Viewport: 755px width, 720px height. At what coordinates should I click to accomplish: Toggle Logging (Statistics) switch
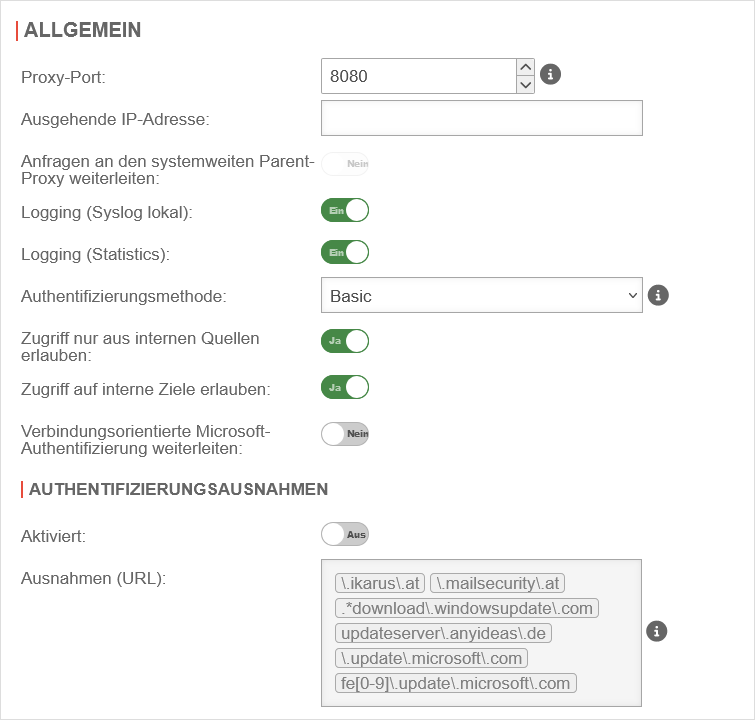345,252
